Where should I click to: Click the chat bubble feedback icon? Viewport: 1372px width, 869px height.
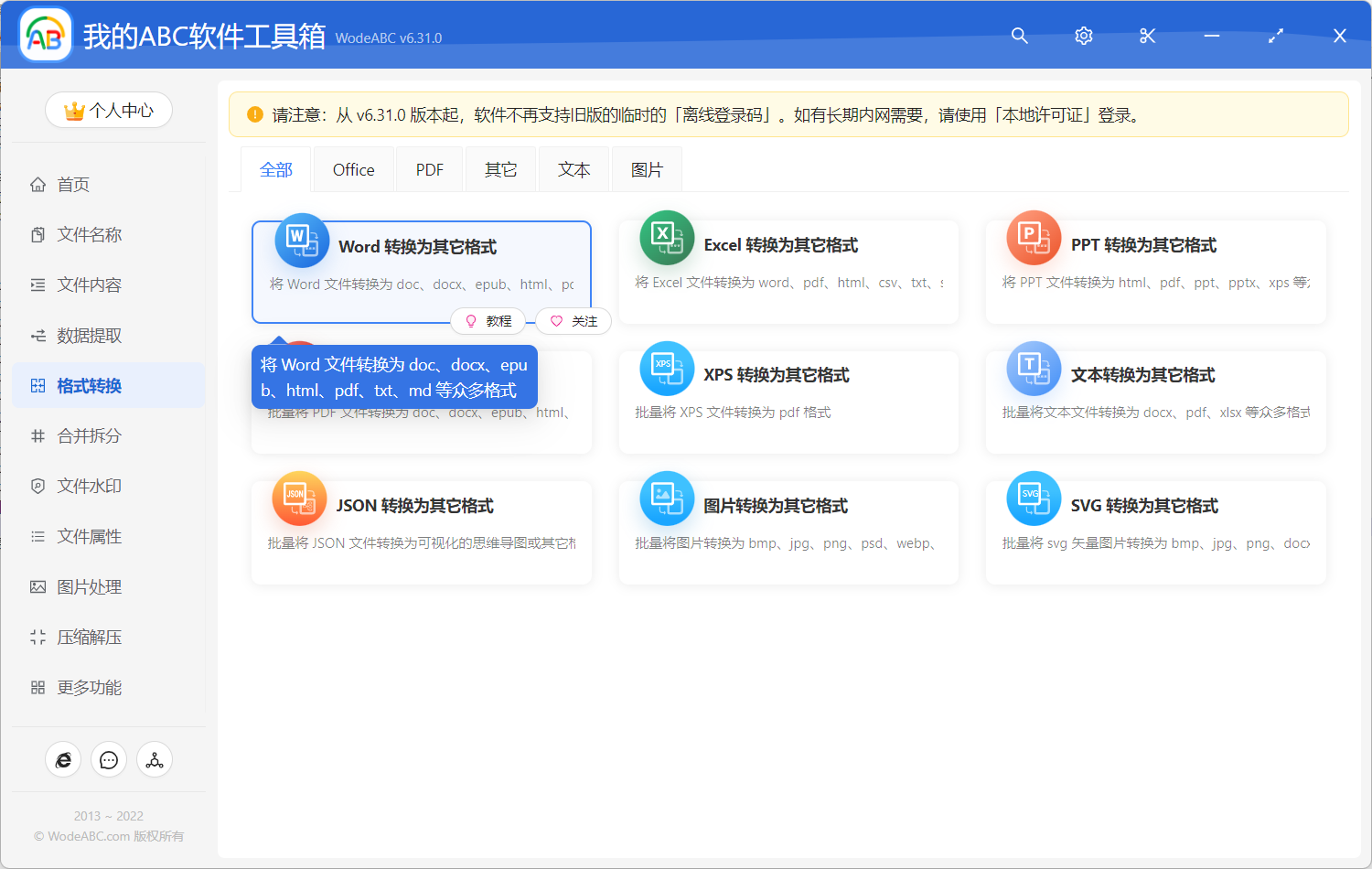(109, 759)
